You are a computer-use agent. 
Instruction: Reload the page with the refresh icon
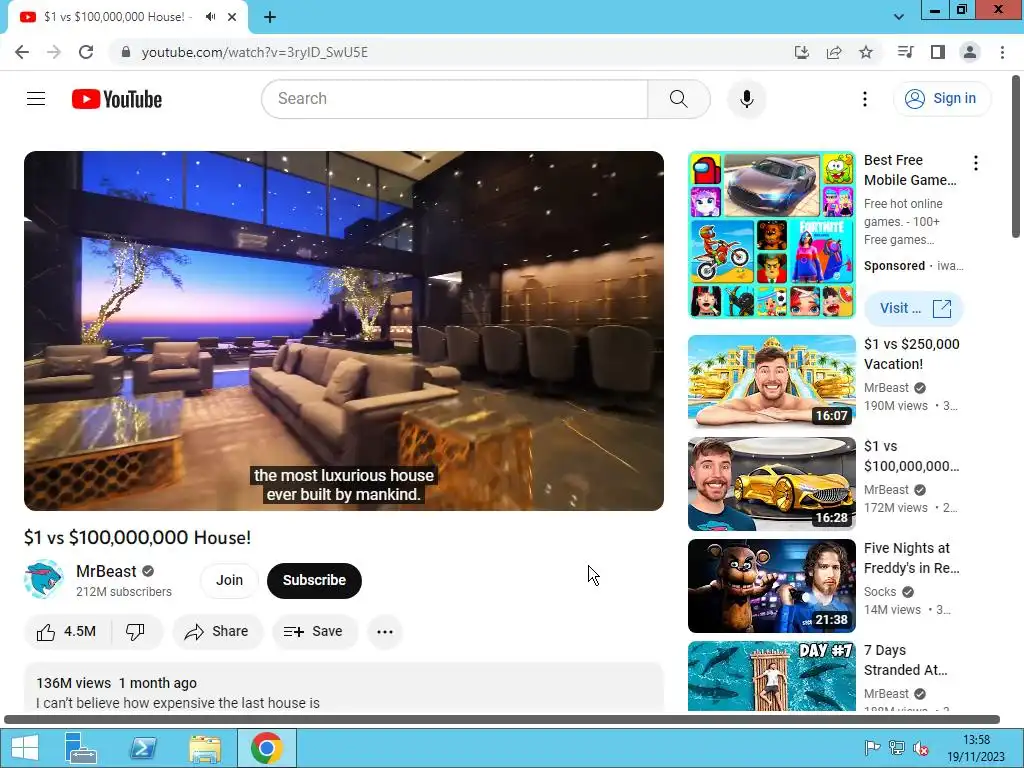pos(86,52)
